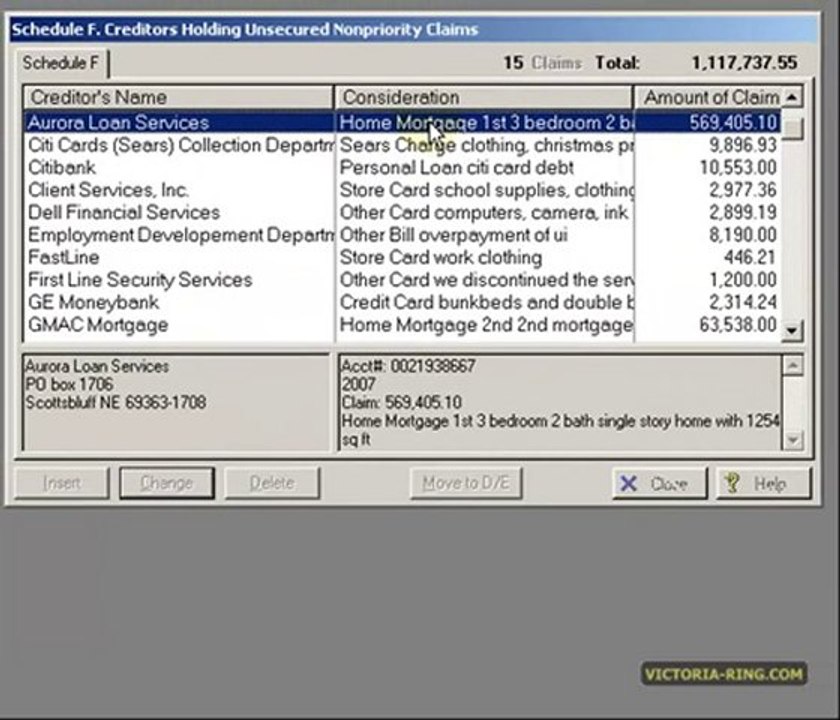
Task: Click the 569,405.10 amount cell
Action: (708, 123)
